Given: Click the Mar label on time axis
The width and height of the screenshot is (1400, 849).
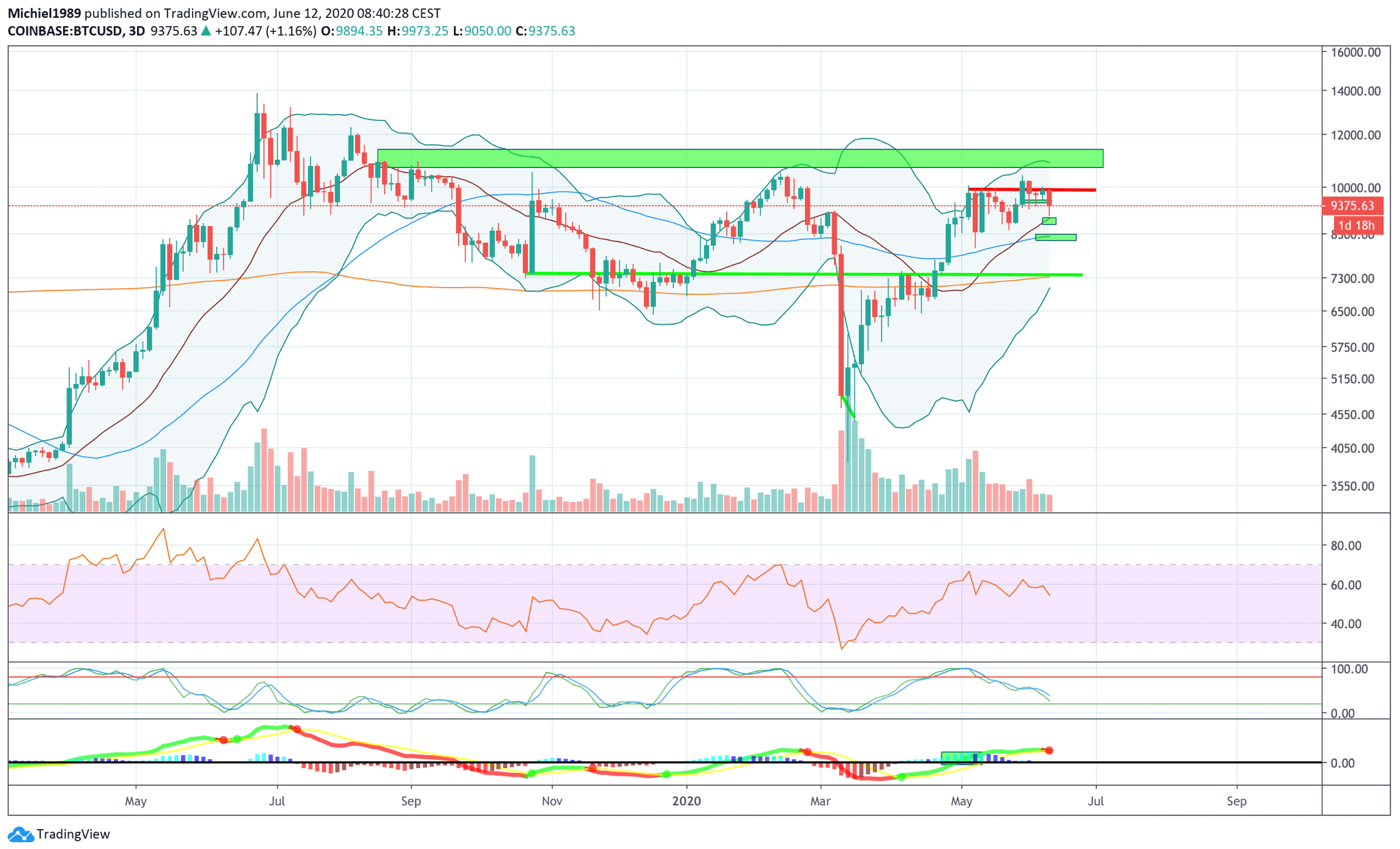Looking at the screenshot, I should coord(820,801).
